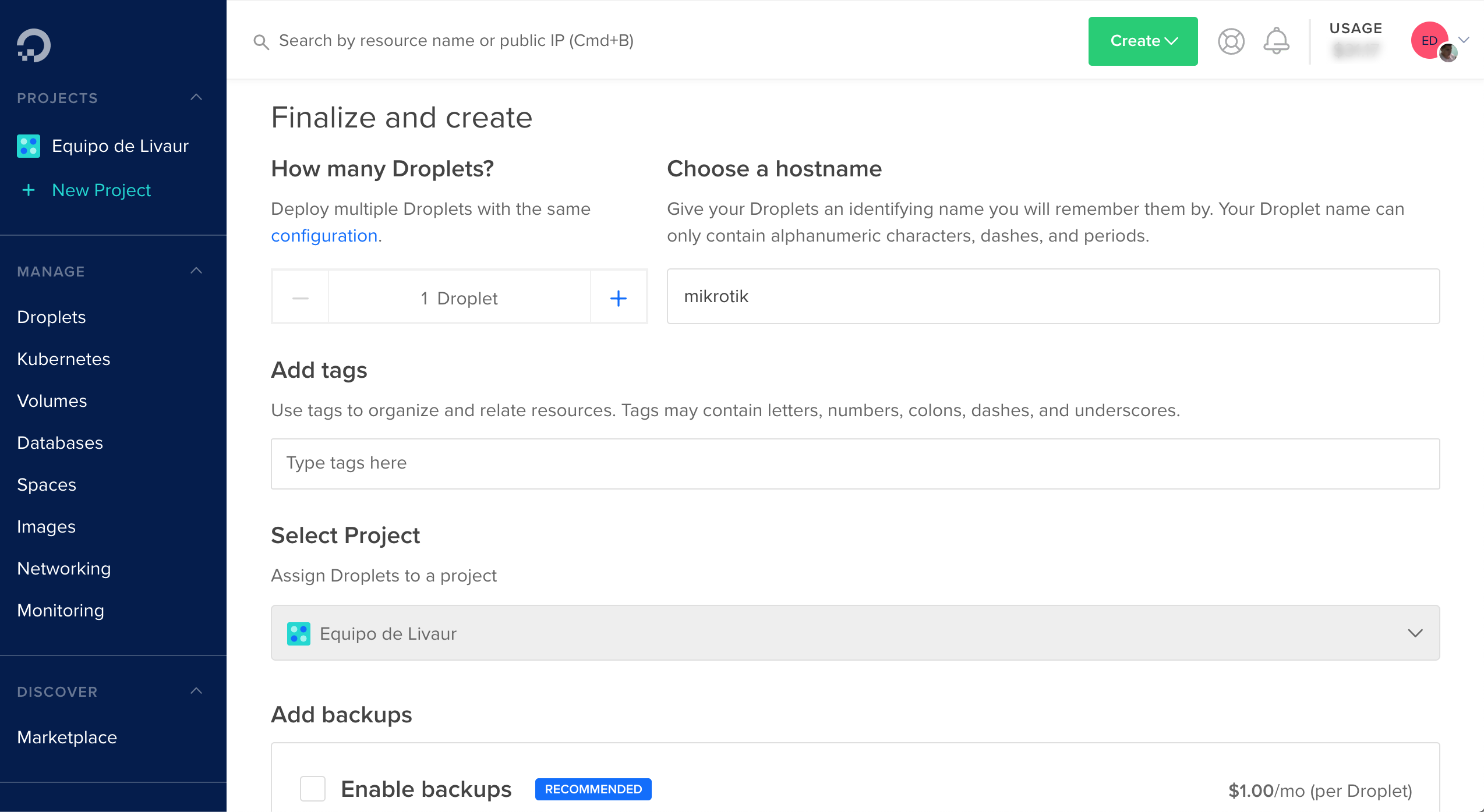Viewport: 1484px width, 812px height.
Task: Open the notifications bell icon
Action: pyautogui.click(x=1276, y=41)
